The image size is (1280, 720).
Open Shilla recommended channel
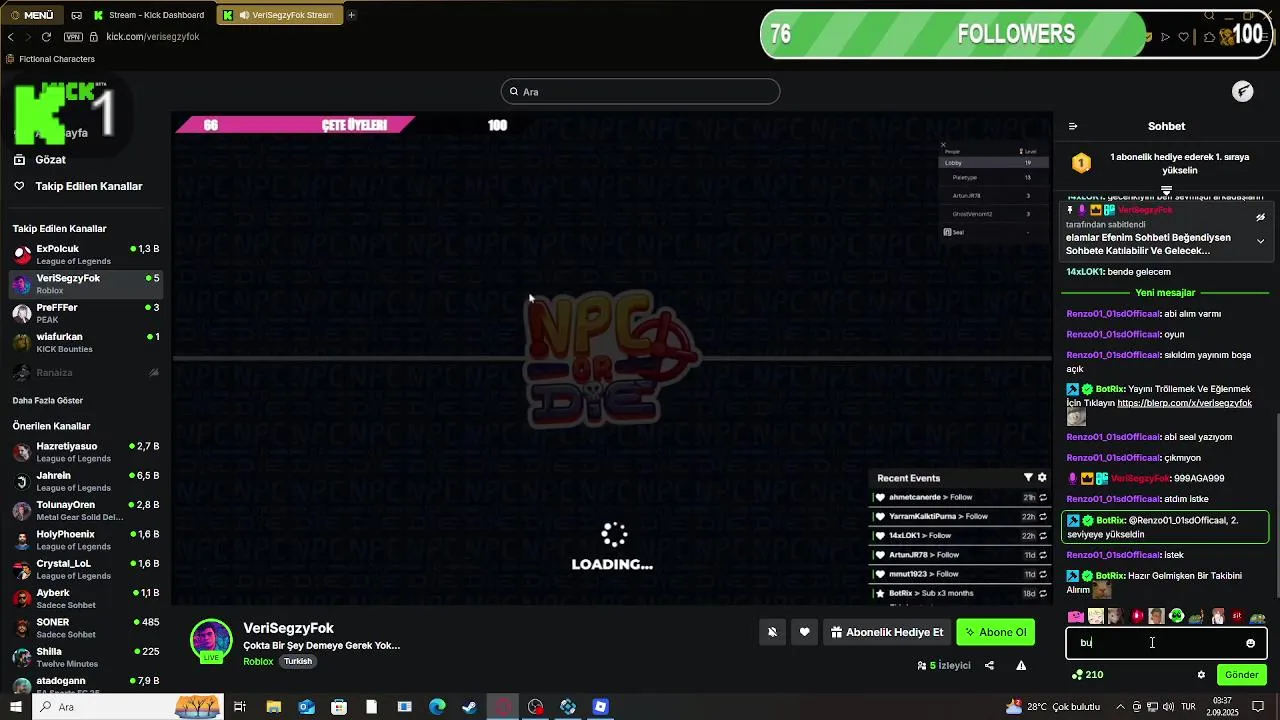coord(85,657)
